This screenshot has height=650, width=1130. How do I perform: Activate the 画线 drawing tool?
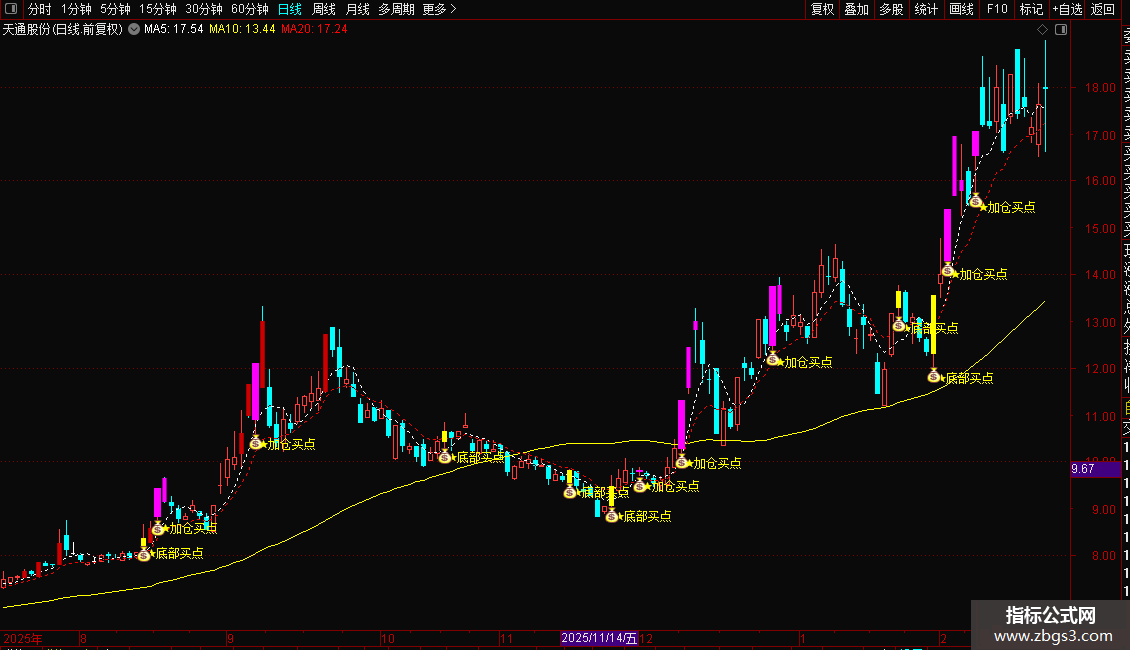(961, 9)
